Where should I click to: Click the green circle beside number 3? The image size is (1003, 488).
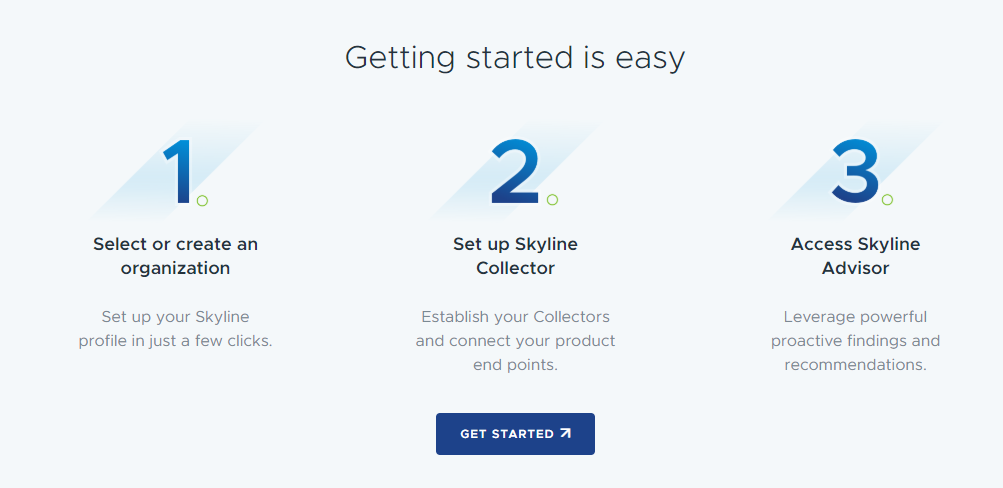[887, 200]
